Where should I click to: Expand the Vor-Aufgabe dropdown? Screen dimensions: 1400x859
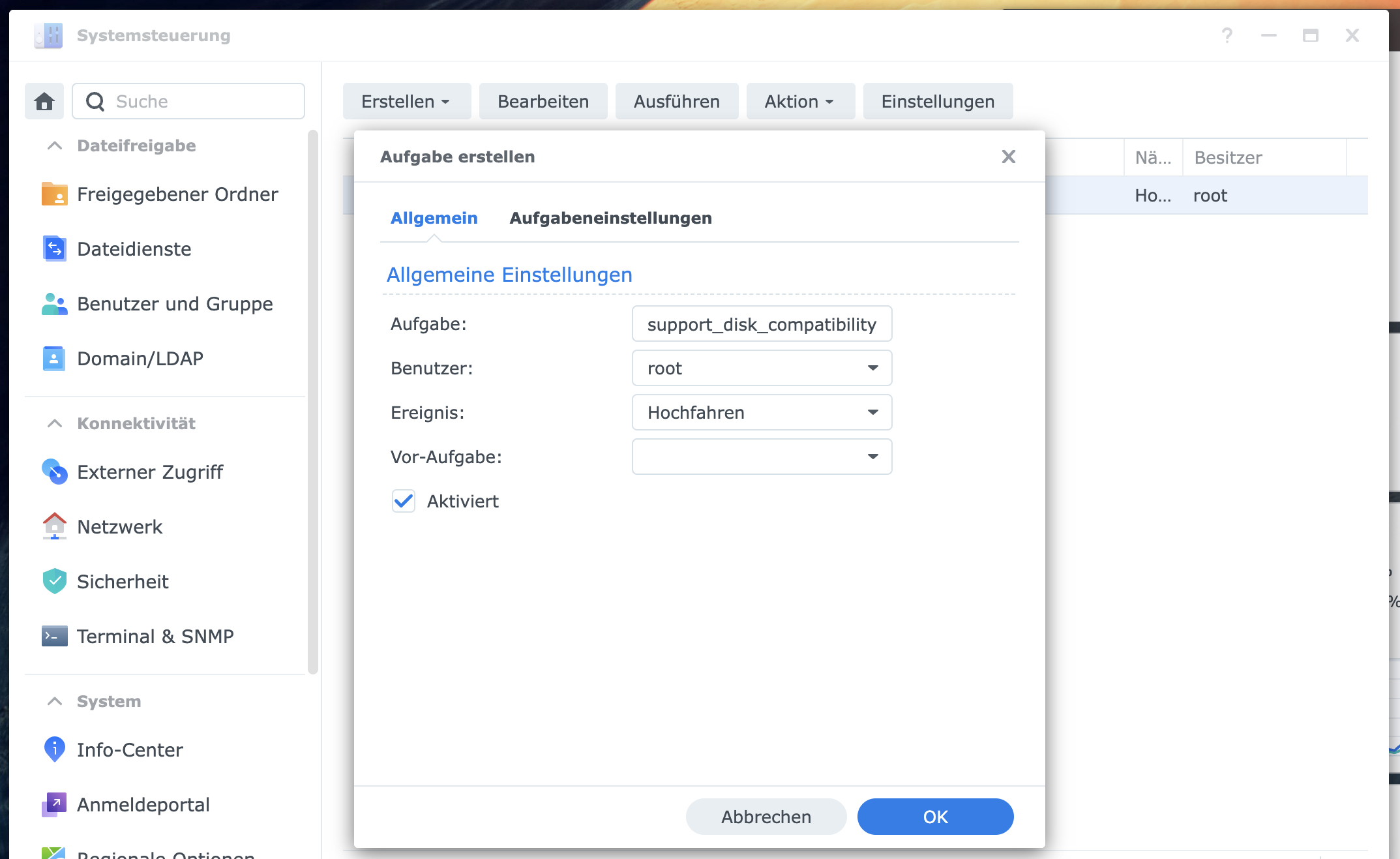(761, 457)
